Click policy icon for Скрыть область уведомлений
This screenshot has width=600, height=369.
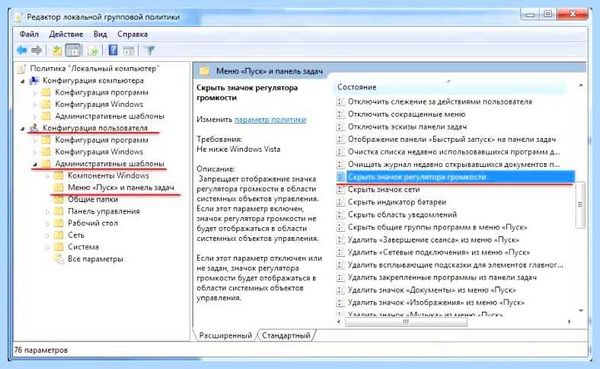[340, 215]
